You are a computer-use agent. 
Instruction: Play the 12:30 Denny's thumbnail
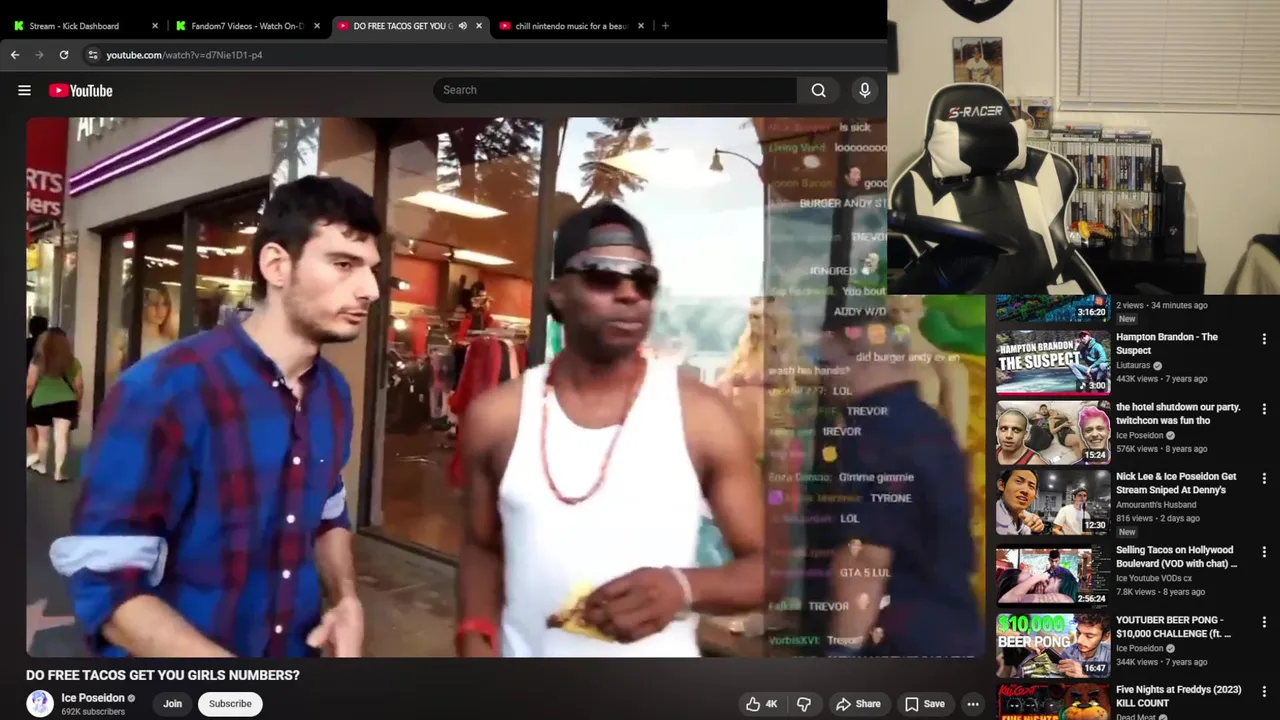[x=1052, y=502]
